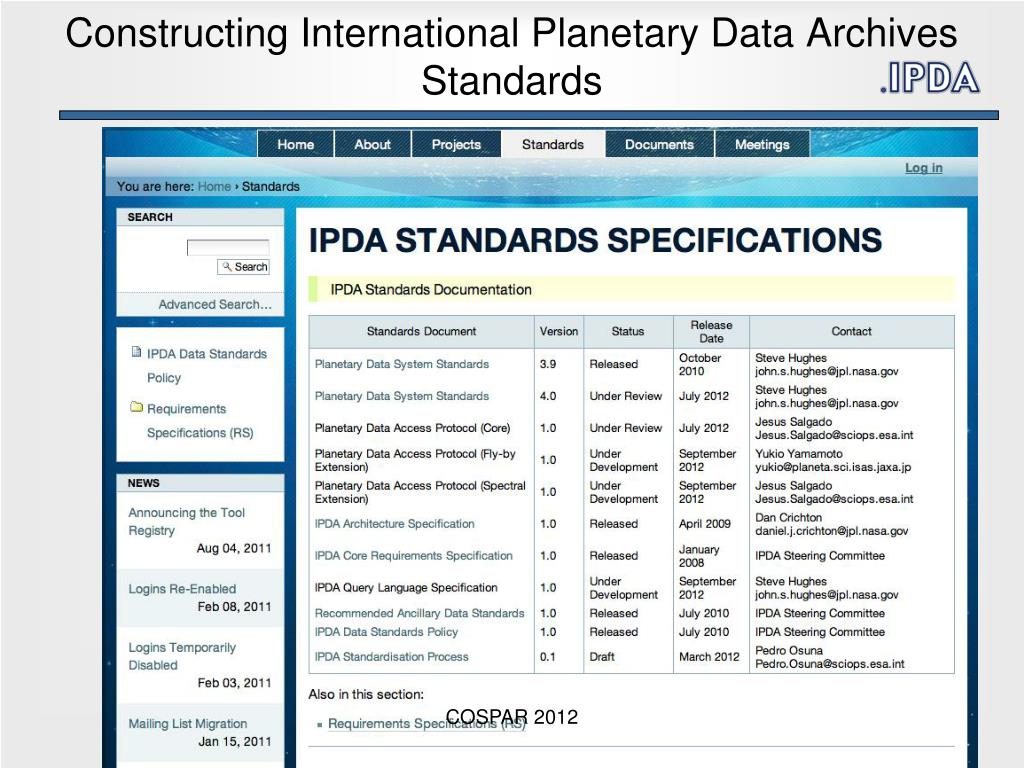Open IPDA Core Requirements Specification link
1024x768 pixels.
pos(413,556)
